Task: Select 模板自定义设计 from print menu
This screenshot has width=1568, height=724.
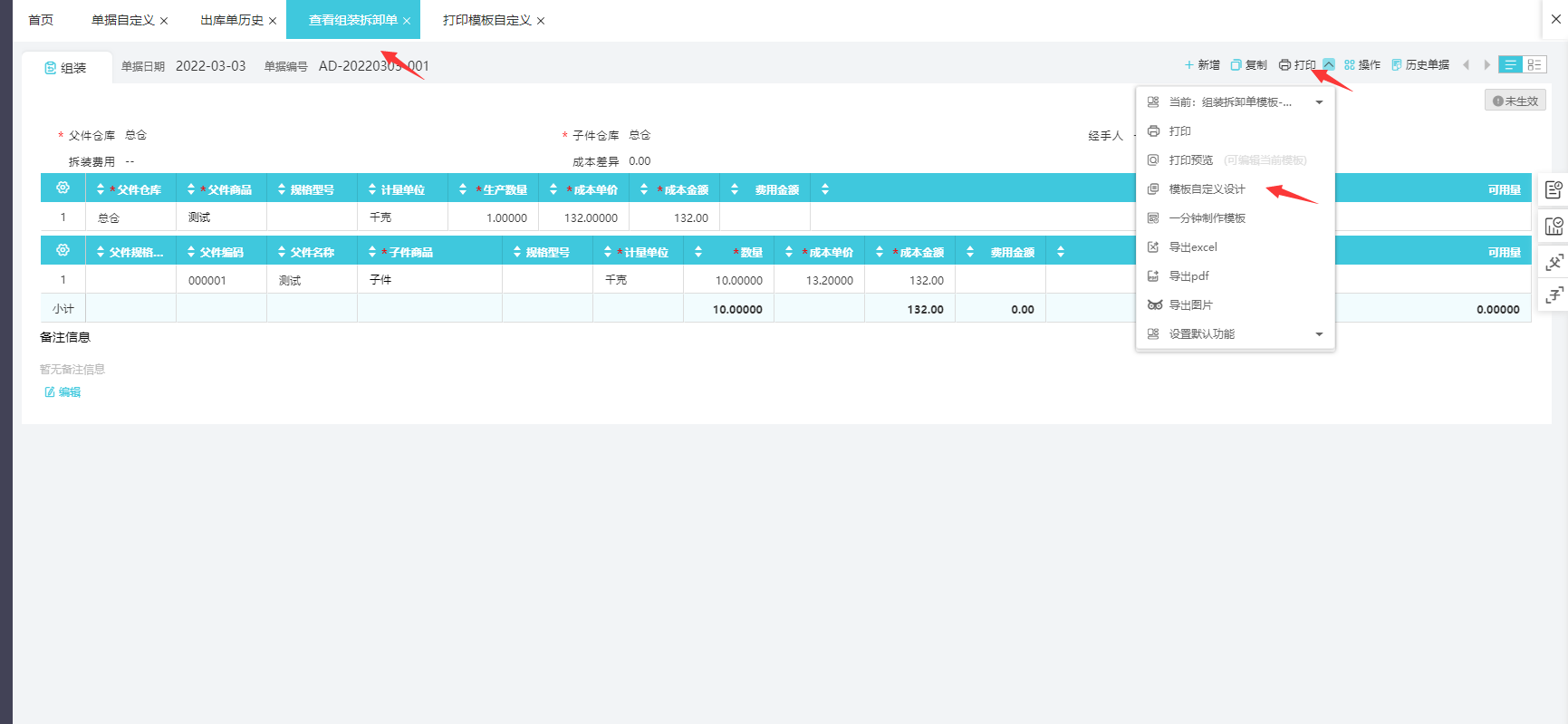Action: pyautogui.click(x=1207, y=189)
